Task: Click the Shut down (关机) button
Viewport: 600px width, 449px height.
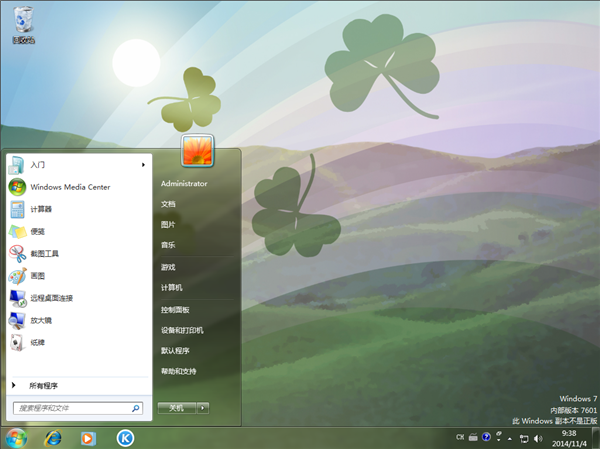Action: point(176,408)
